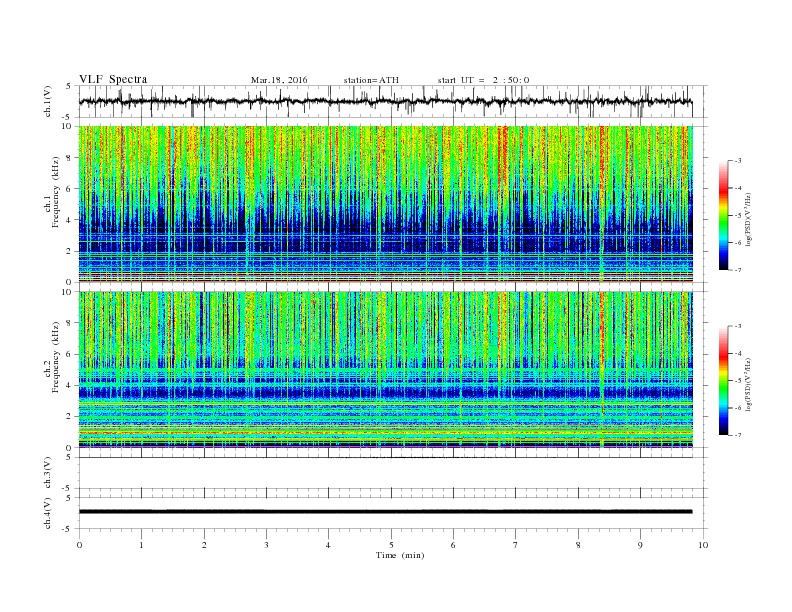Click the thick black ch.4 signal trace
Viewport: 792px width, 612px height.
(x=385, y=512)
